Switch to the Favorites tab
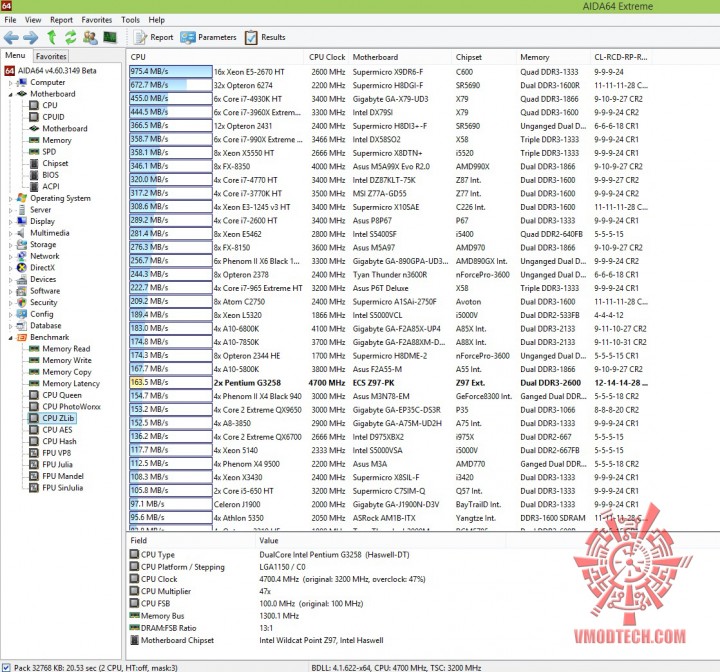The width and height of the screenshot is (720, 672). pyautogui.click(x=51, y=56)
